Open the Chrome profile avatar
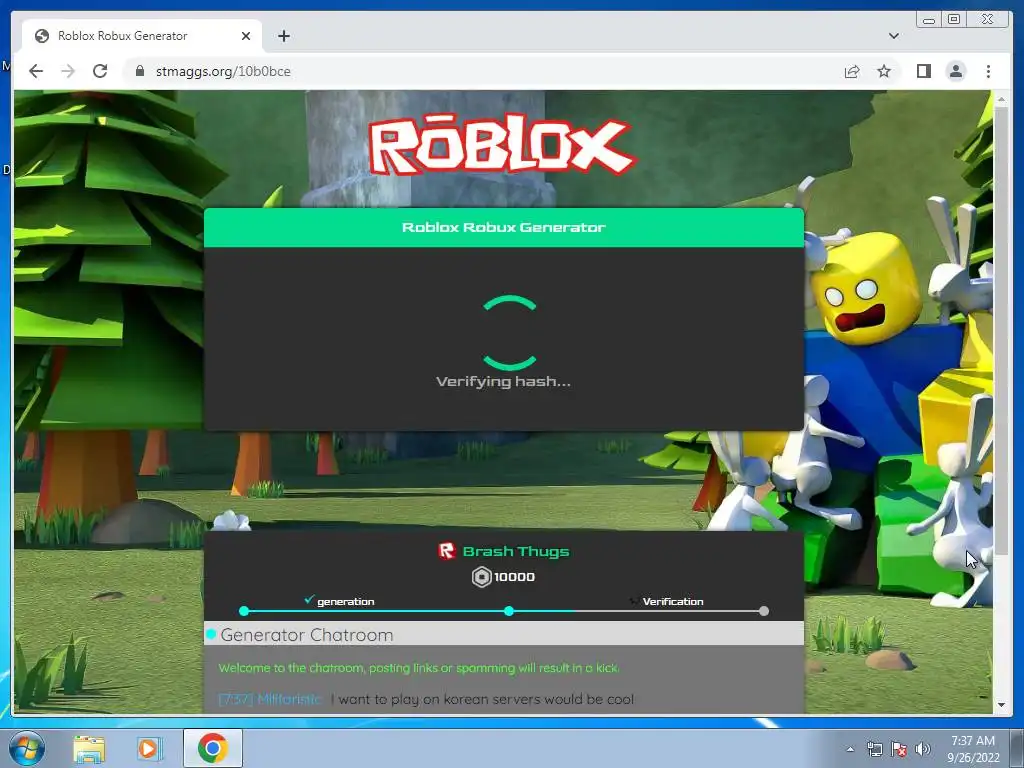 pyautogui.click(x=956, y=71)
